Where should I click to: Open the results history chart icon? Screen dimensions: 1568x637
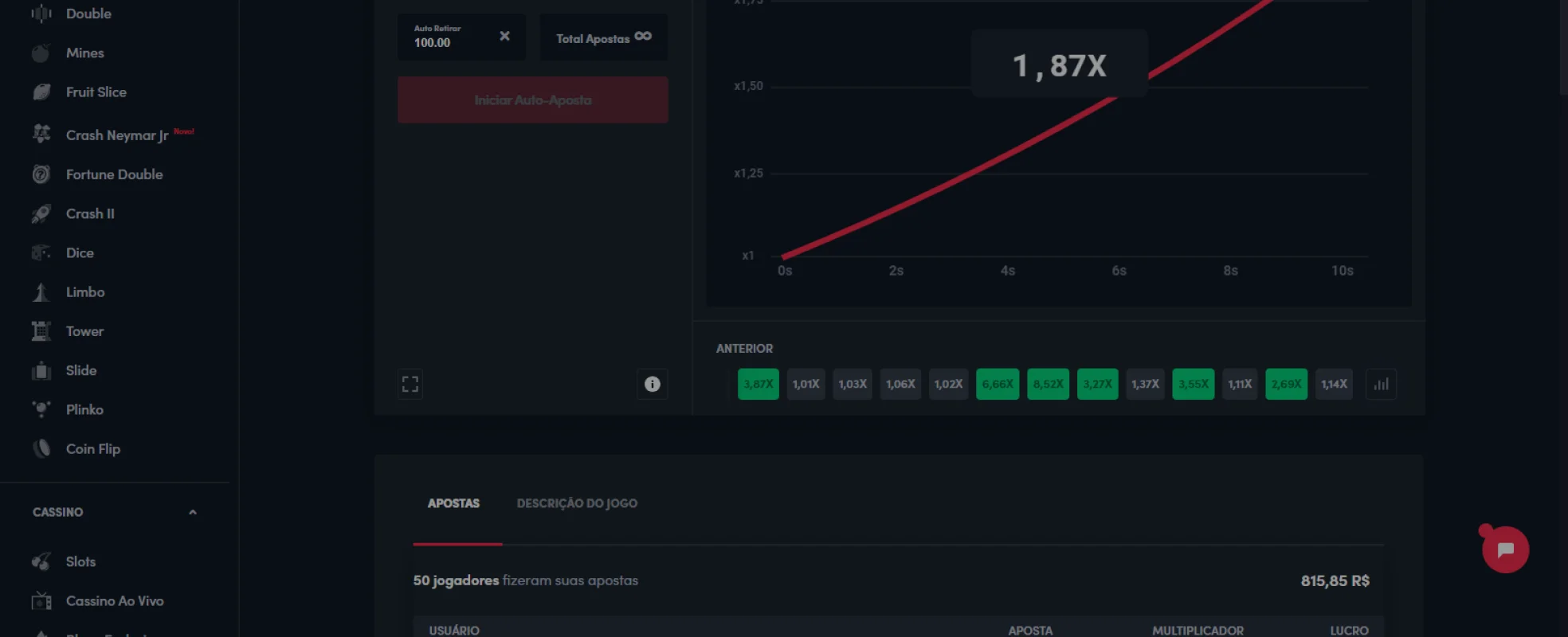tap(1381, 385)
